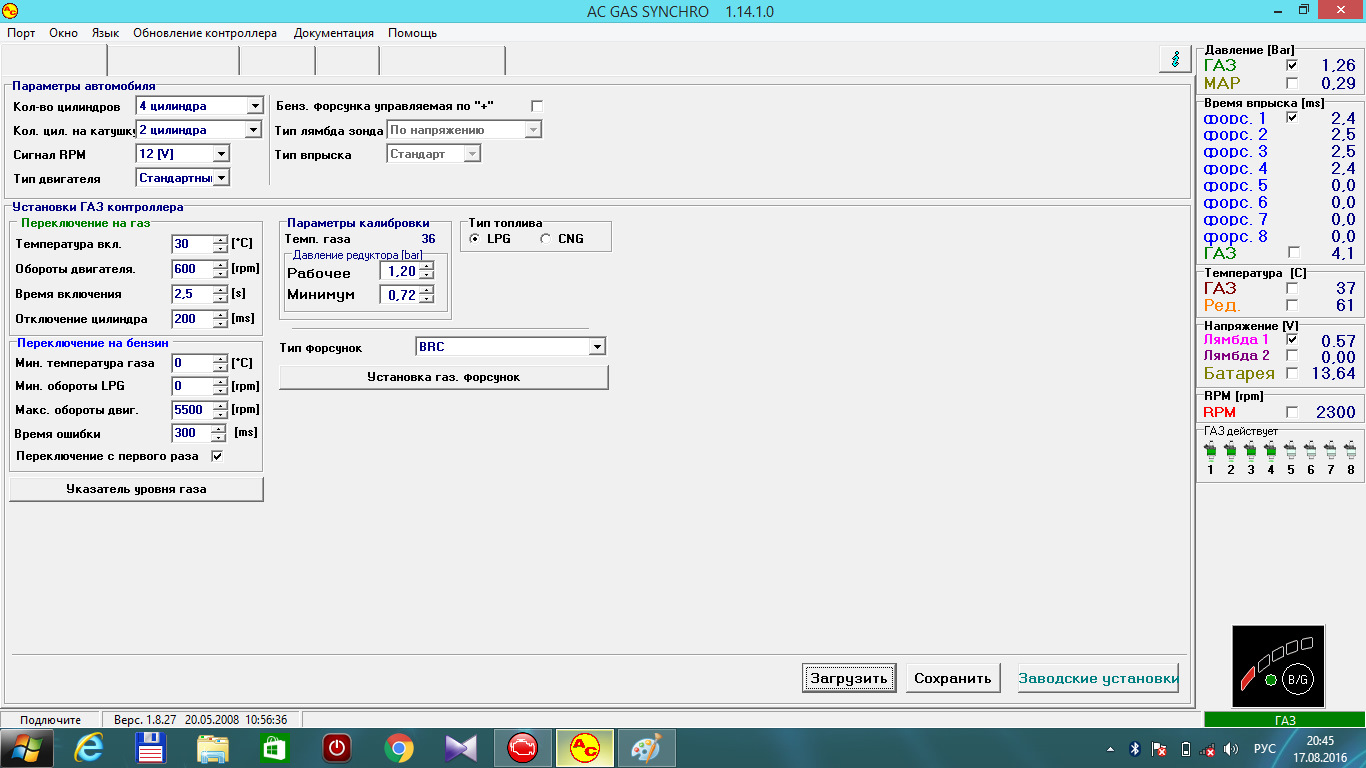This screenshot has width=1366, height=768.
Task: Click gas injector icon number 4
Action: (1271, 450)
